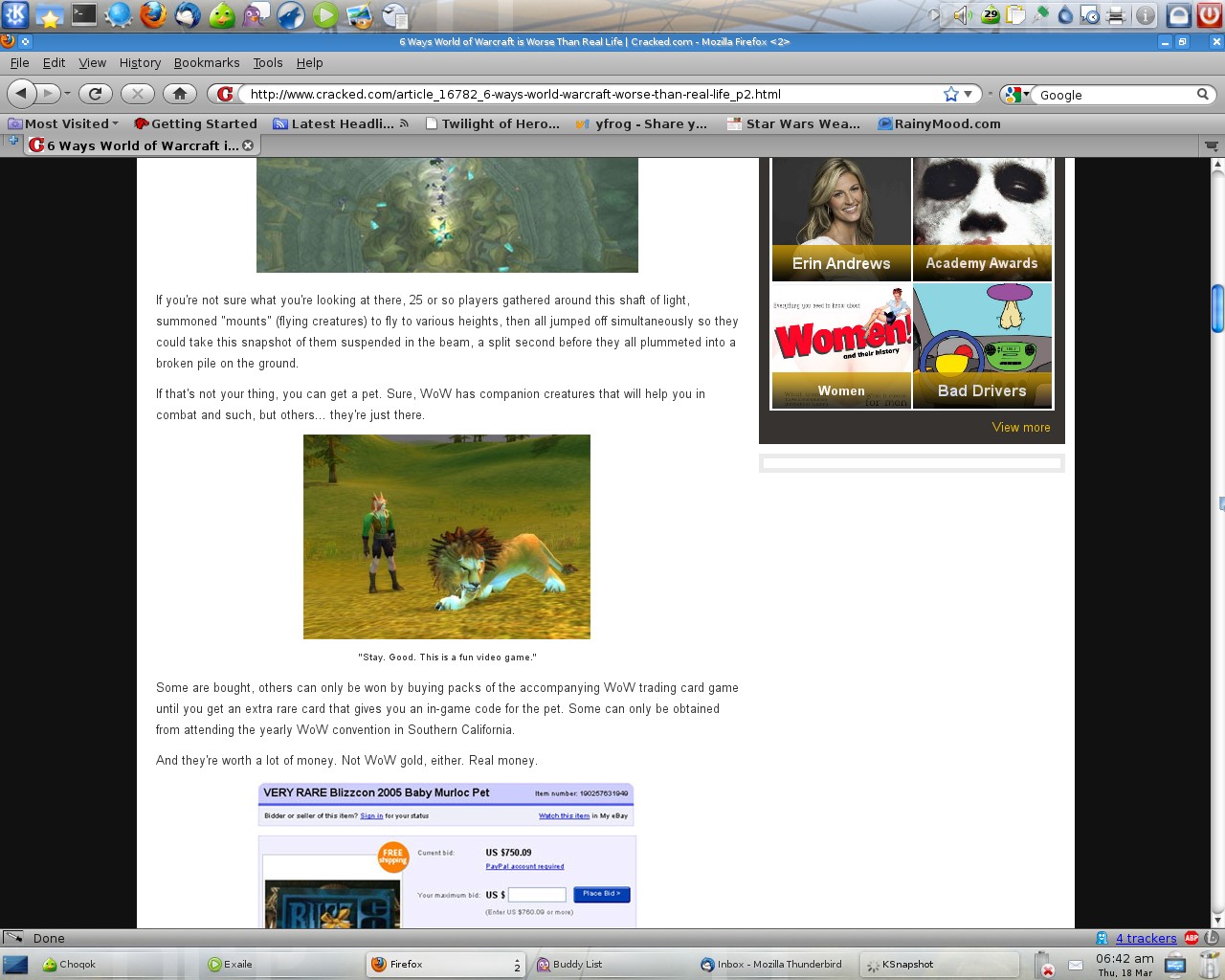Launch Pidgin from the top panel
This screenshot has width=1225, height=980.
click(x=256, y=14)
